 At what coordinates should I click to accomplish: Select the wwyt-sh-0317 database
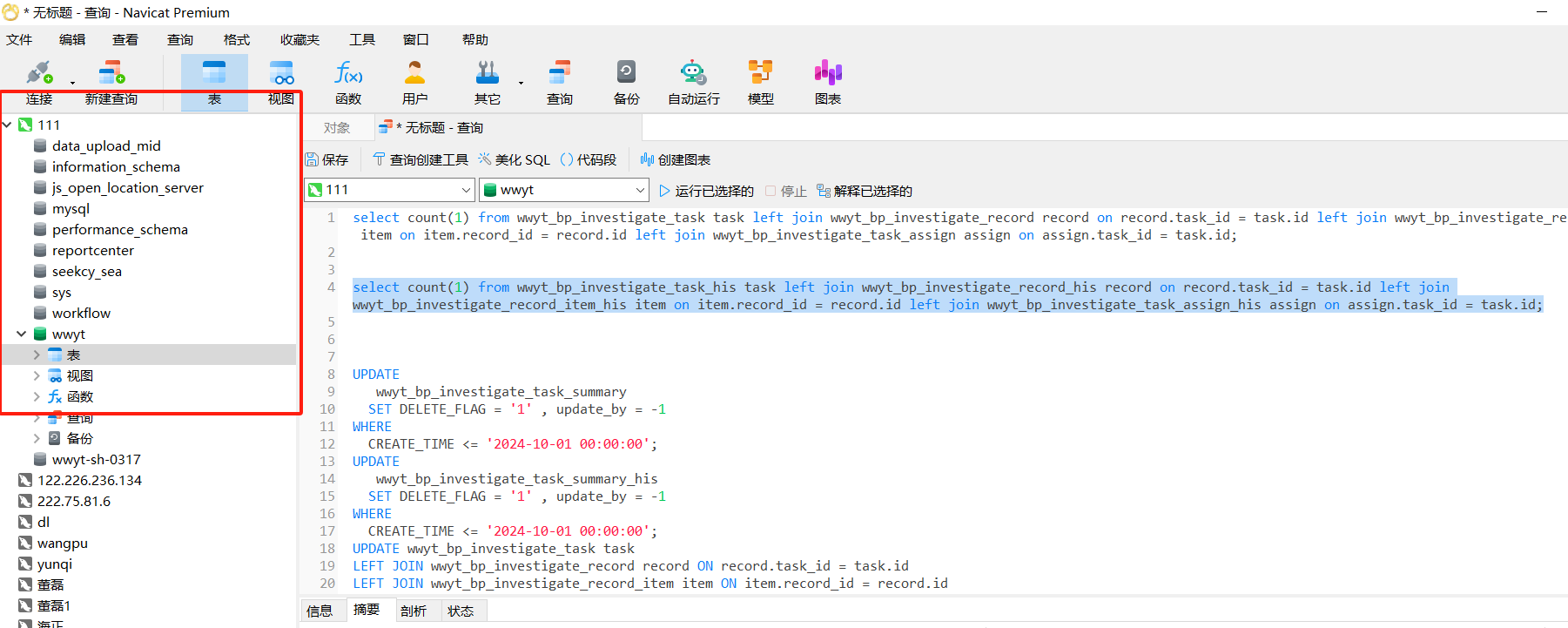coord(96,459)
